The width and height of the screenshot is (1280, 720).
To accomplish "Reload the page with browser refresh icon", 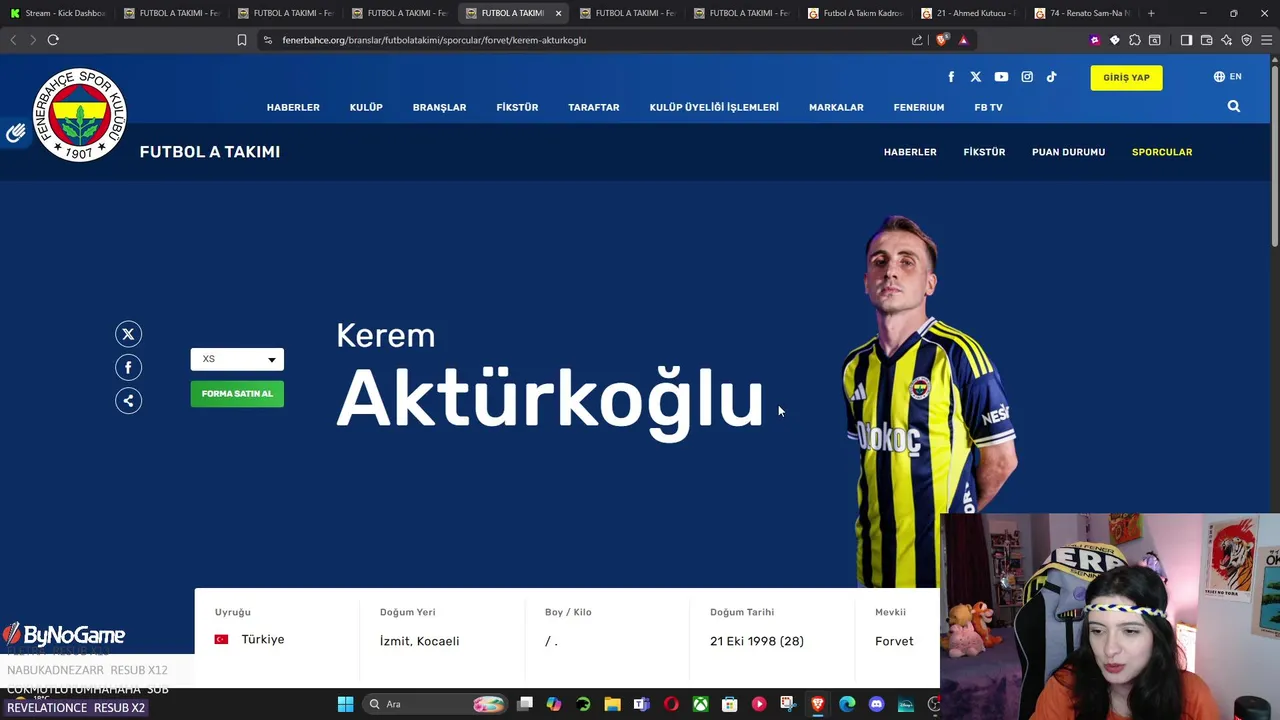I will [x=53, y=40].
